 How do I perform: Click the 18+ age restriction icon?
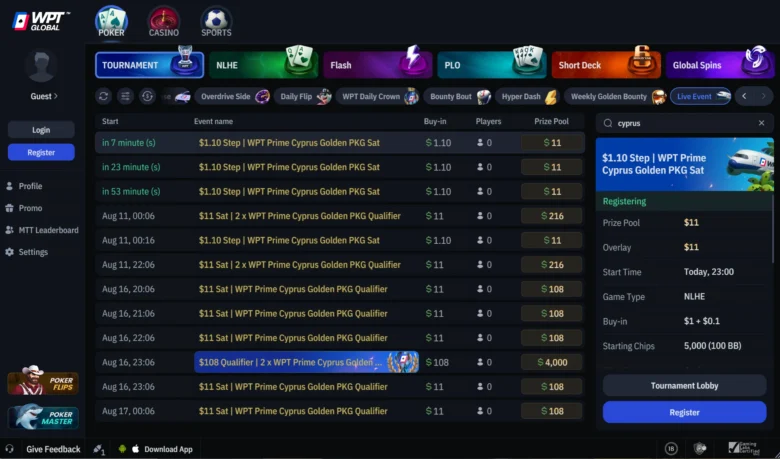tap(671, 449)
